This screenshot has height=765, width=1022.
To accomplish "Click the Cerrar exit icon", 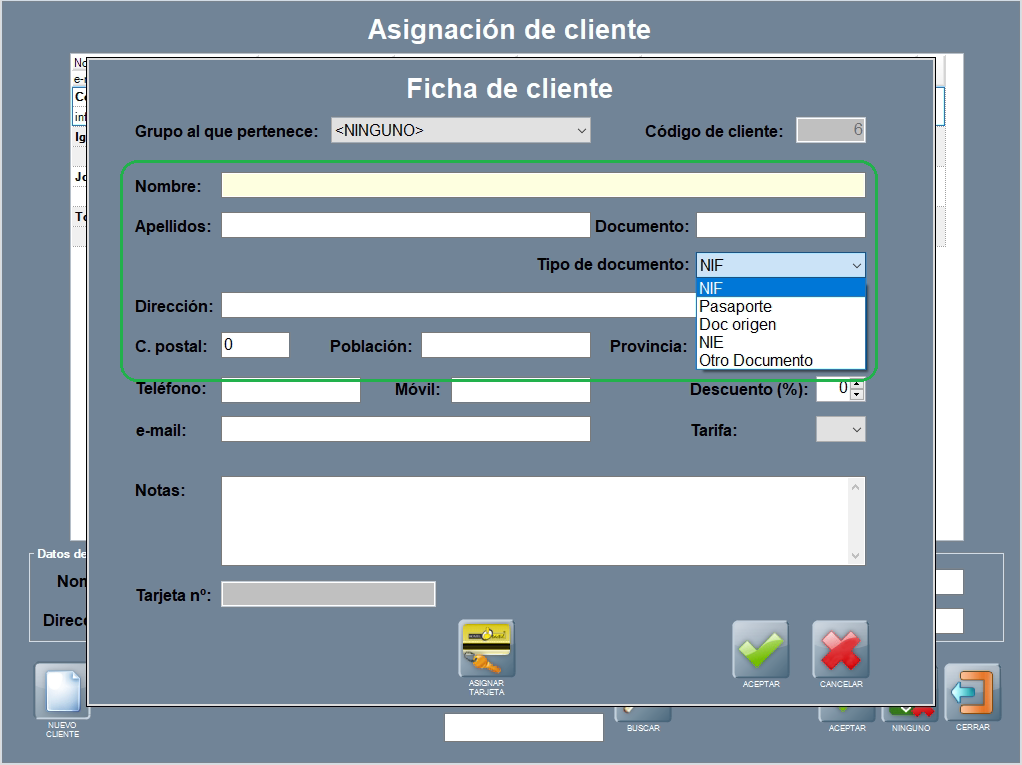I will [972, 692].
